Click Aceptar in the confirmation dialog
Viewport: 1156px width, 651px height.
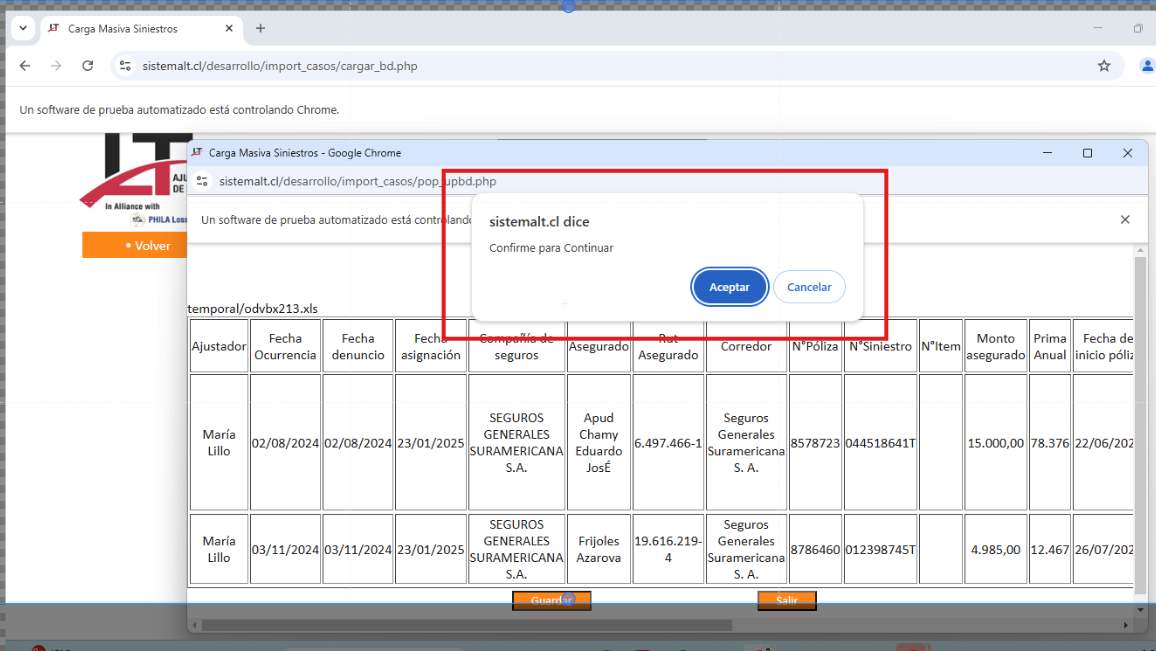[729, 287]
